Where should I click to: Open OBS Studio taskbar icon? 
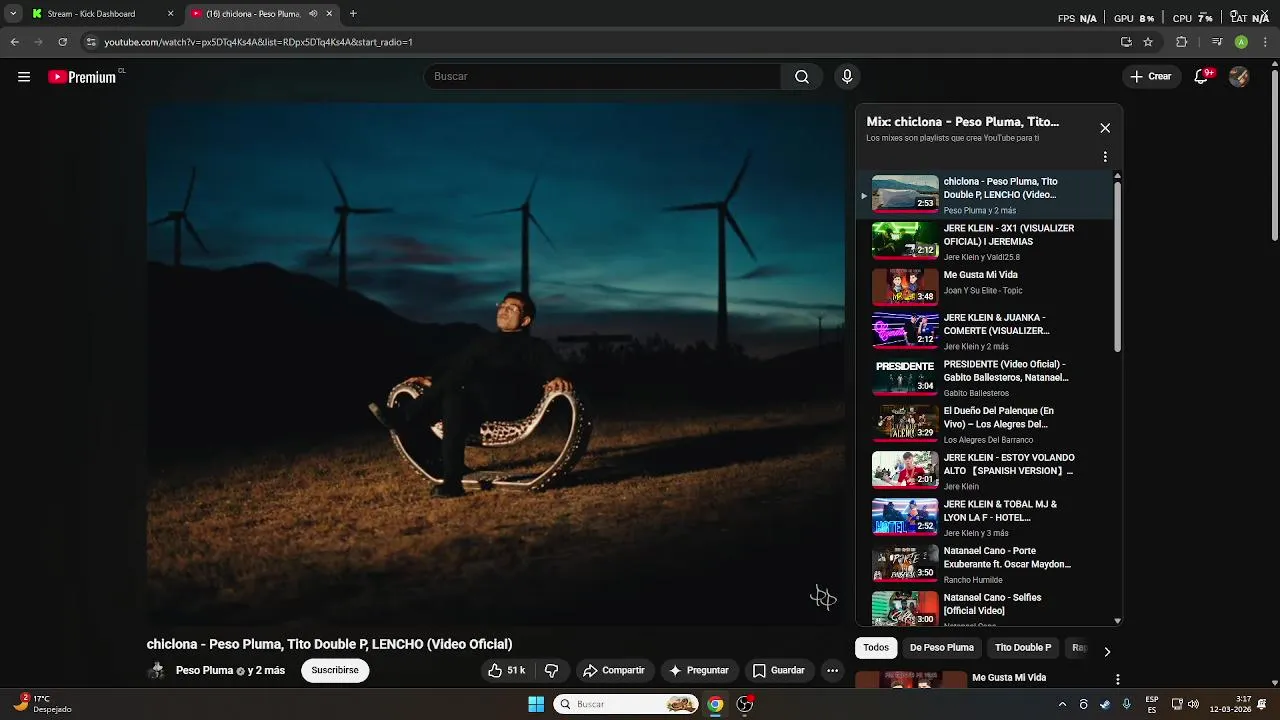coord(745,704)
